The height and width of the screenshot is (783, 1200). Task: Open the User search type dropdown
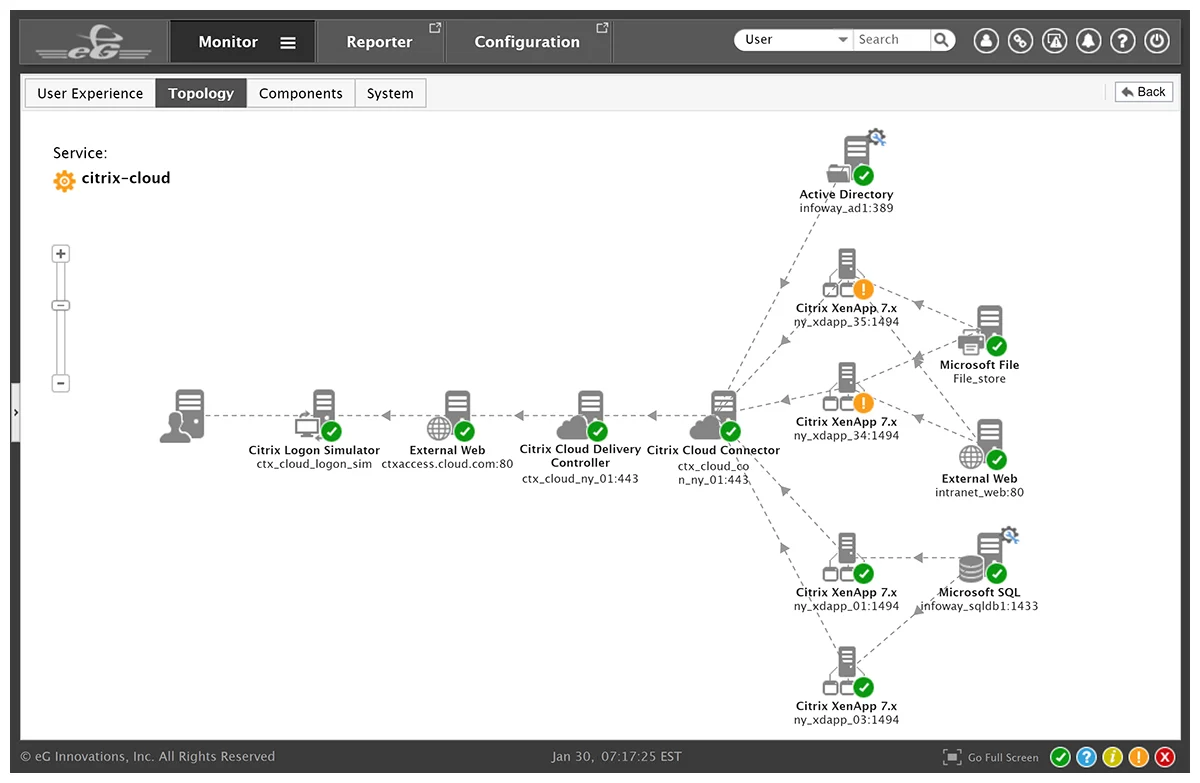[x=794, y=40]
